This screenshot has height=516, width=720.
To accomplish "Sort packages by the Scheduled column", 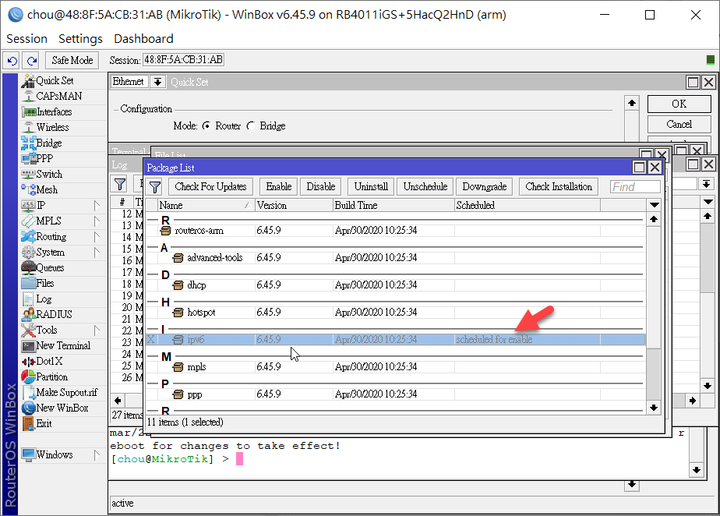I will tap(527, 205).
